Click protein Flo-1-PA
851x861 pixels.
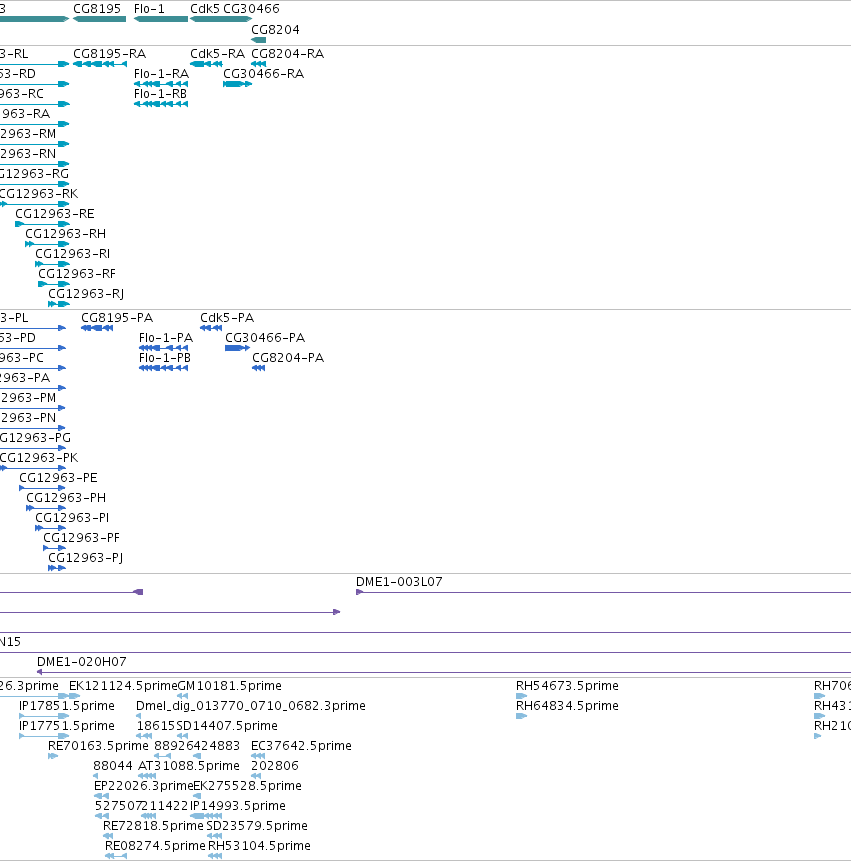[164, 348]
